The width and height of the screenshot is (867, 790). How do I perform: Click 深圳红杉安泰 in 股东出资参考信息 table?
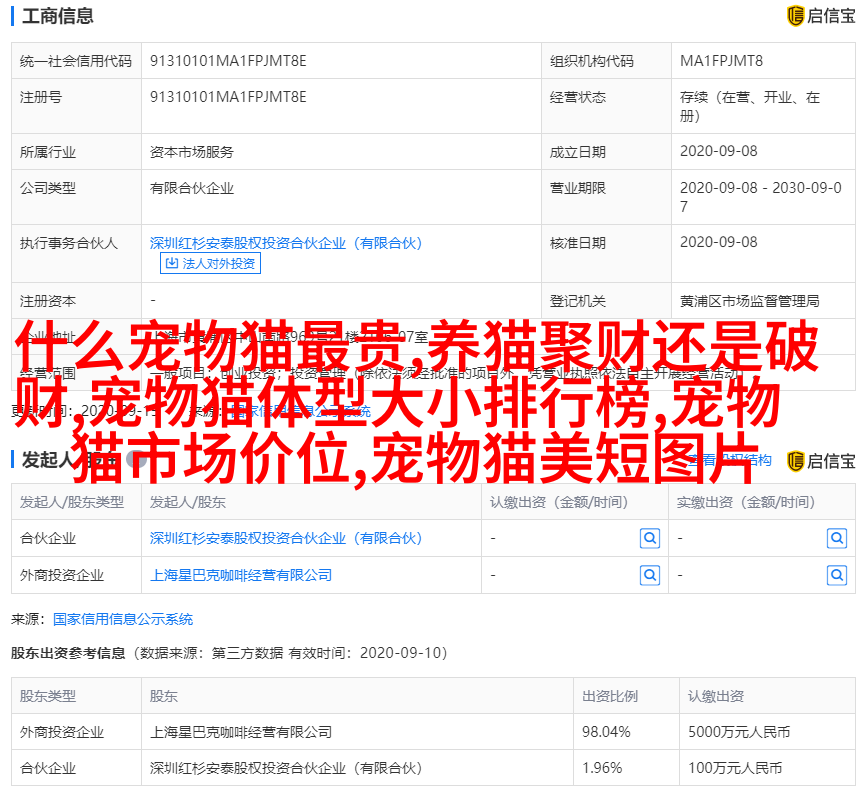[286, 768]
